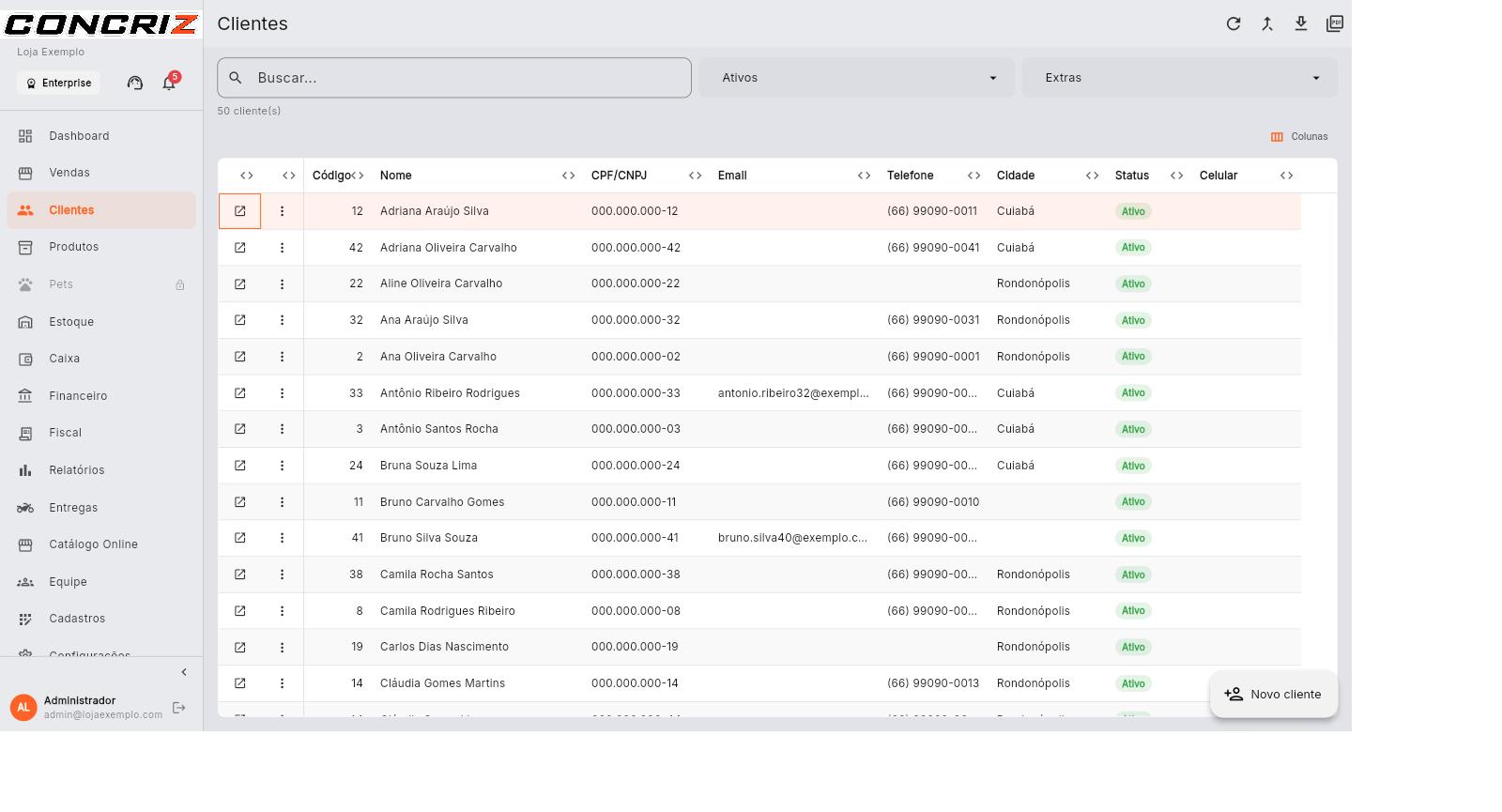The height and width of the screenshot is (812, 1502).
Task: Open the notifications bell with badge 5
Action: 169,83
